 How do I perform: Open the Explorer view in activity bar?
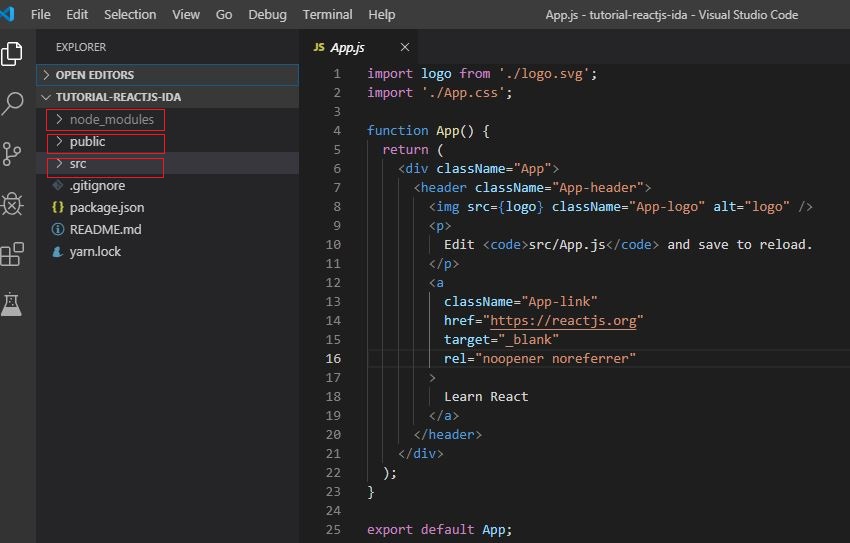(x=12, y=54)
